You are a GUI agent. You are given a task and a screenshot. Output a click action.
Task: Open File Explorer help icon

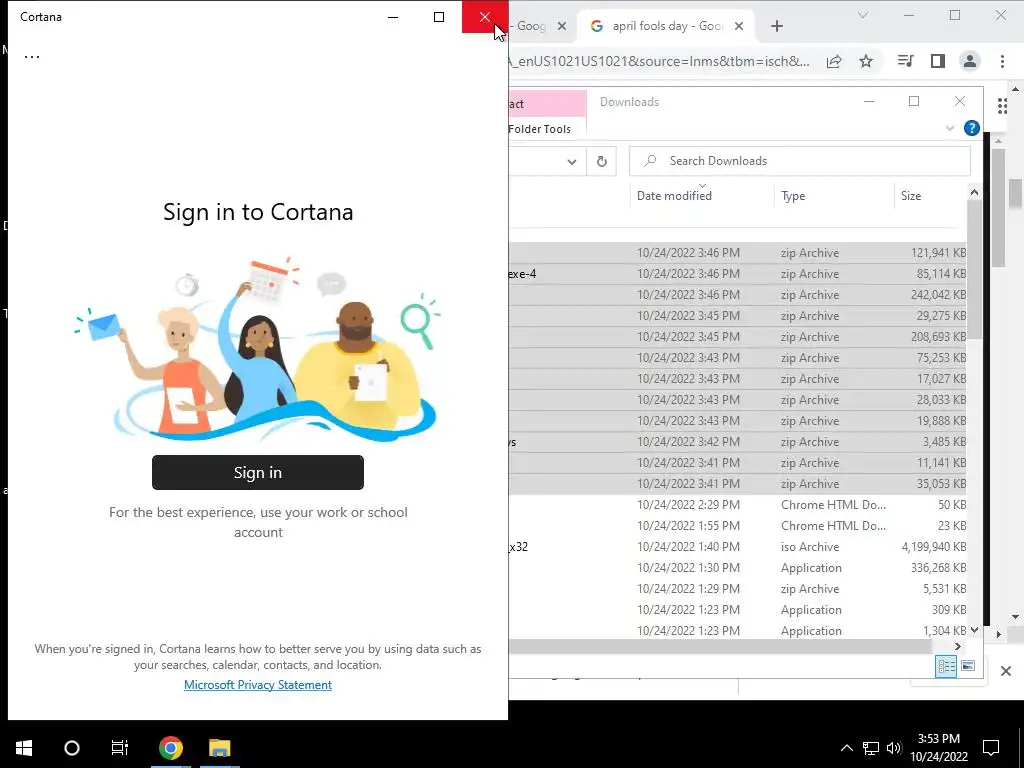tap(972, 128)
